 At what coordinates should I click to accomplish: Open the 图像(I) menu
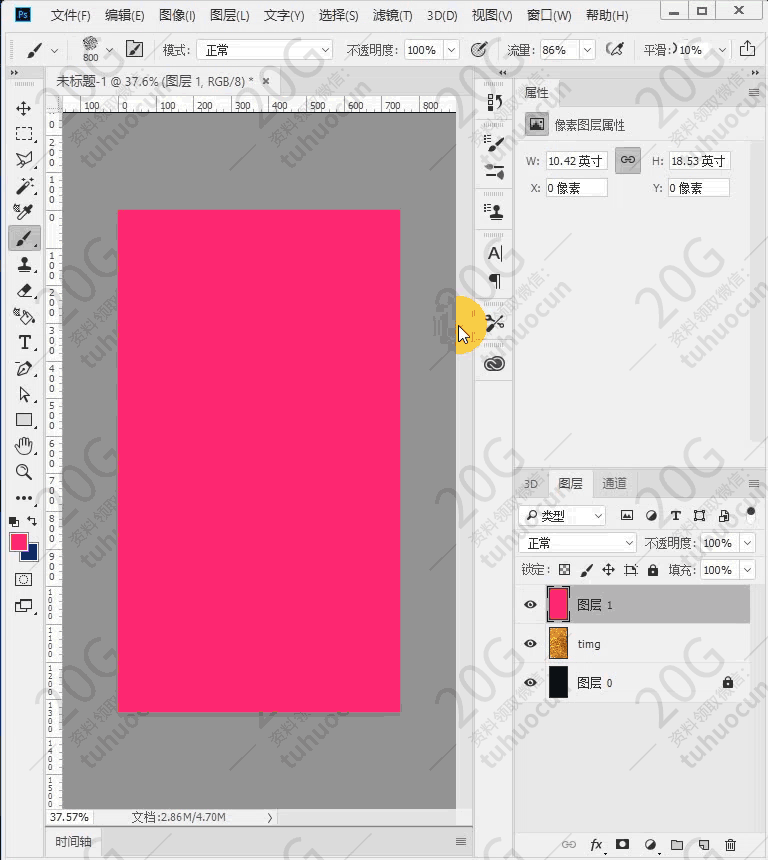coord(177,15)
